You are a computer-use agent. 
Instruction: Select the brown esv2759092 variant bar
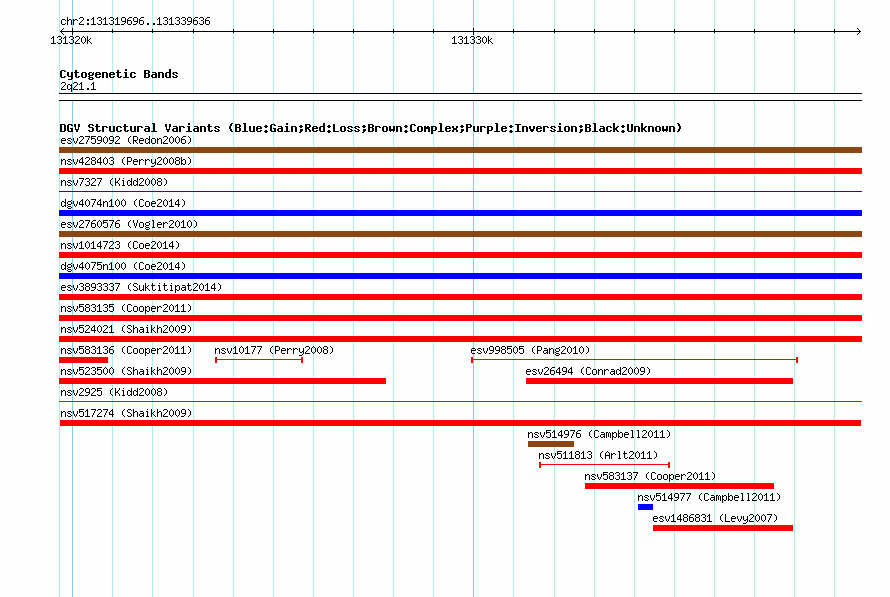point(460,150)
